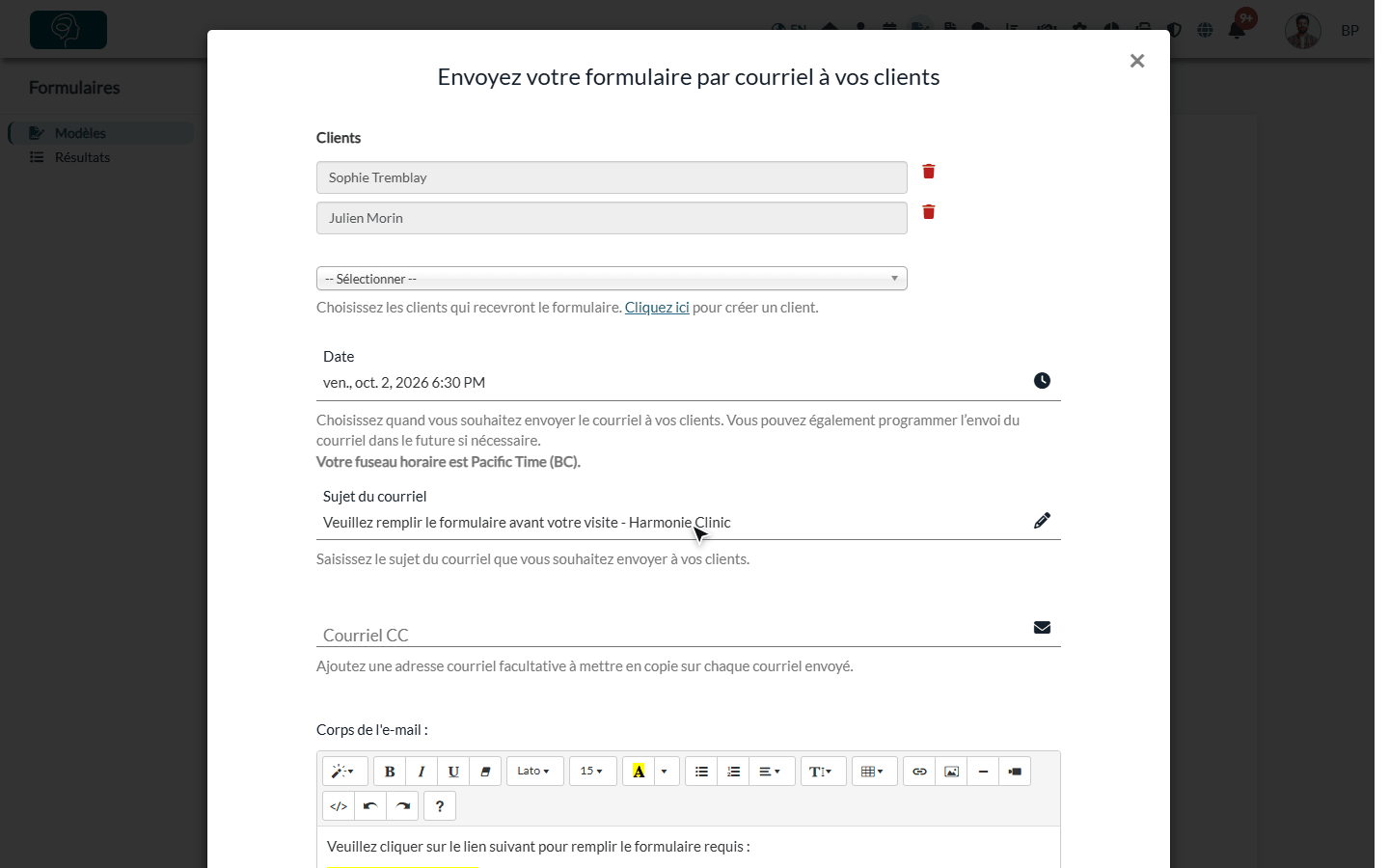Open the time picker clock icon
The height and width of the screenshot is (868, 1389).
click(x=1042, y=381)
